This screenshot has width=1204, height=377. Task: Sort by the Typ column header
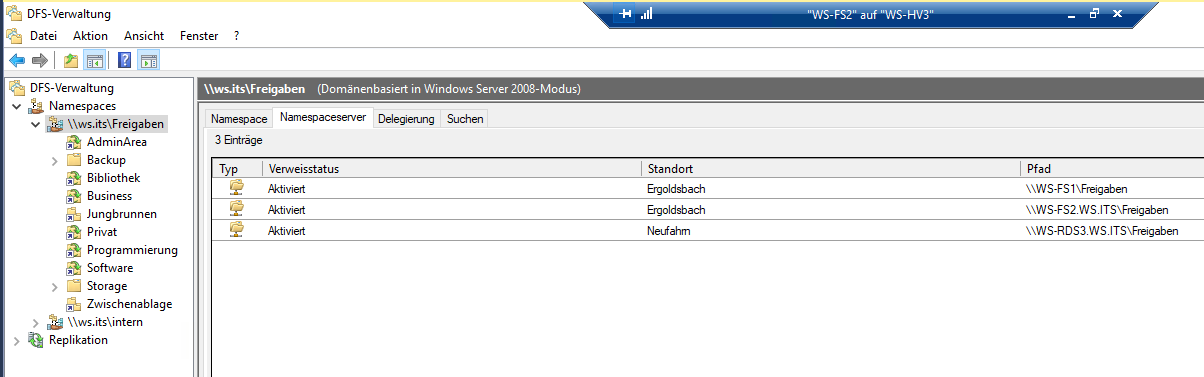(238, 169)
